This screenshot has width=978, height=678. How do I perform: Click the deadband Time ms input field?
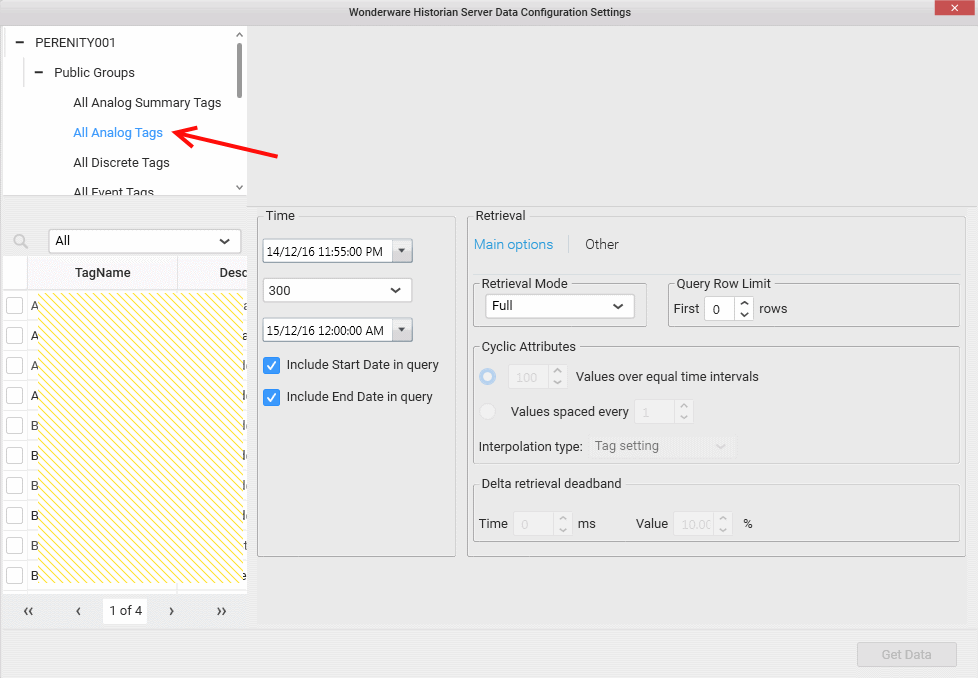[535, 524]
